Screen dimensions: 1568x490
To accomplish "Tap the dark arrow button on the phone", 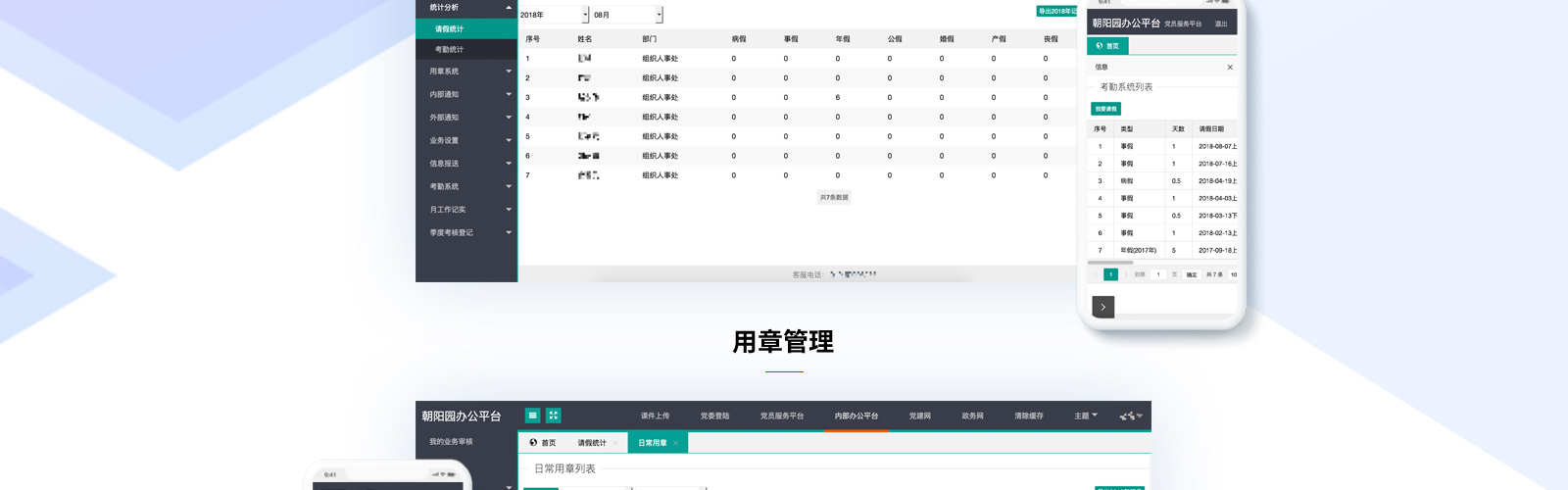I will 1102,307.
